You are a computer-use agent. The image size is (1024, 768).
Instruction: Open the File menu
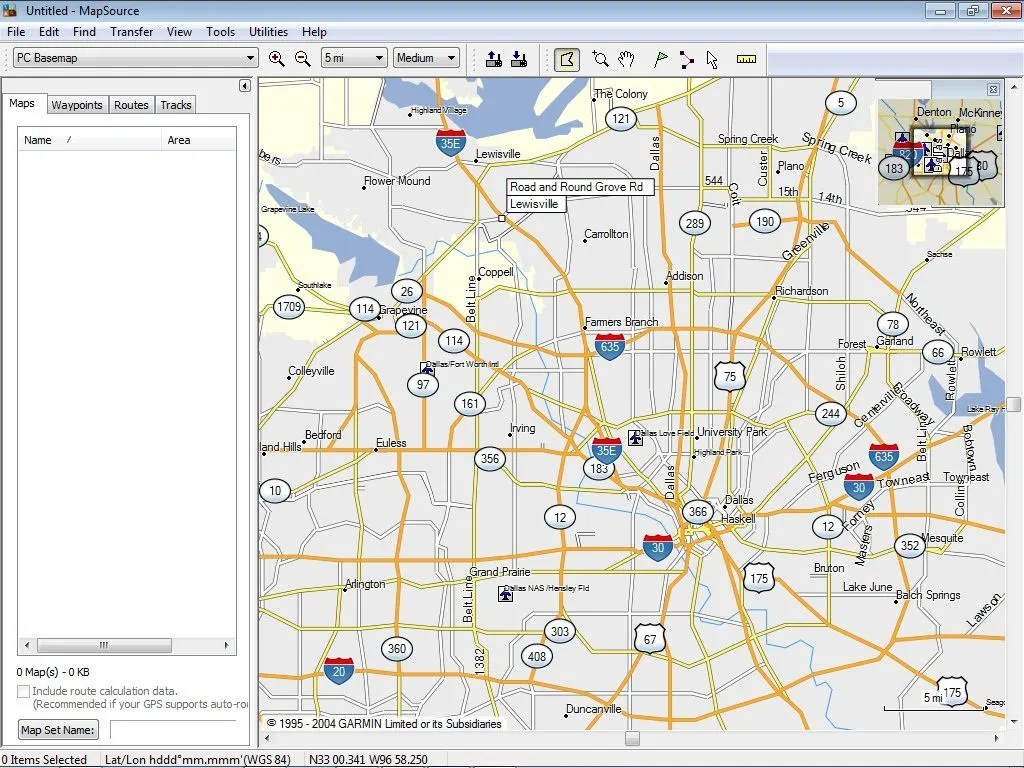pos(16,32)
